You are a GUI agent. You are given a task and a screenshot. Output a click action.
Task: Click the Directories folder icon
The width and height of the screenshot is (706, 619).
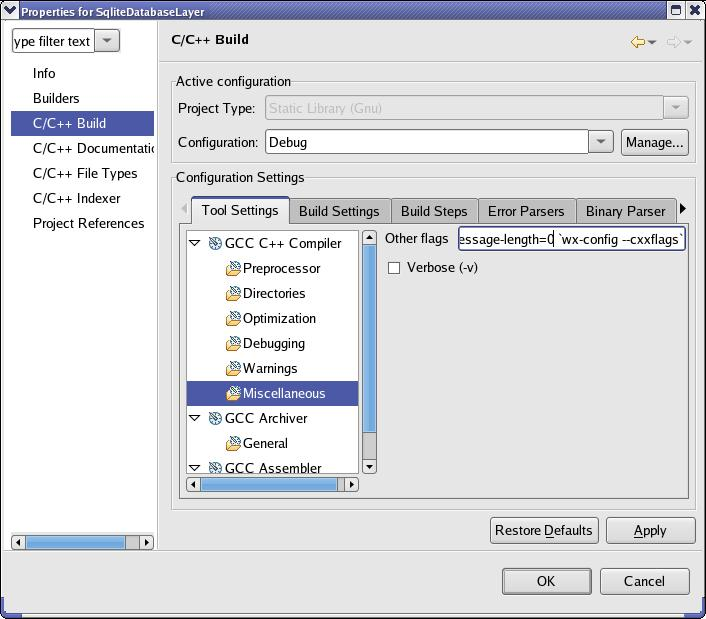[x=233, y=294]
